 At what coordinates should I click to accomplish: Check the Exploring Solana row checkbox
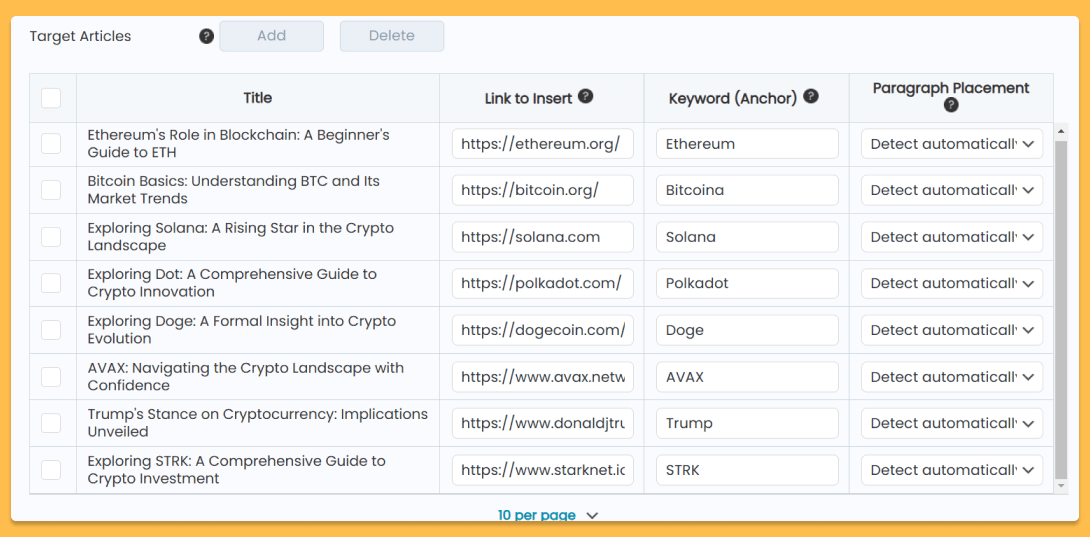tap(51, 237)
